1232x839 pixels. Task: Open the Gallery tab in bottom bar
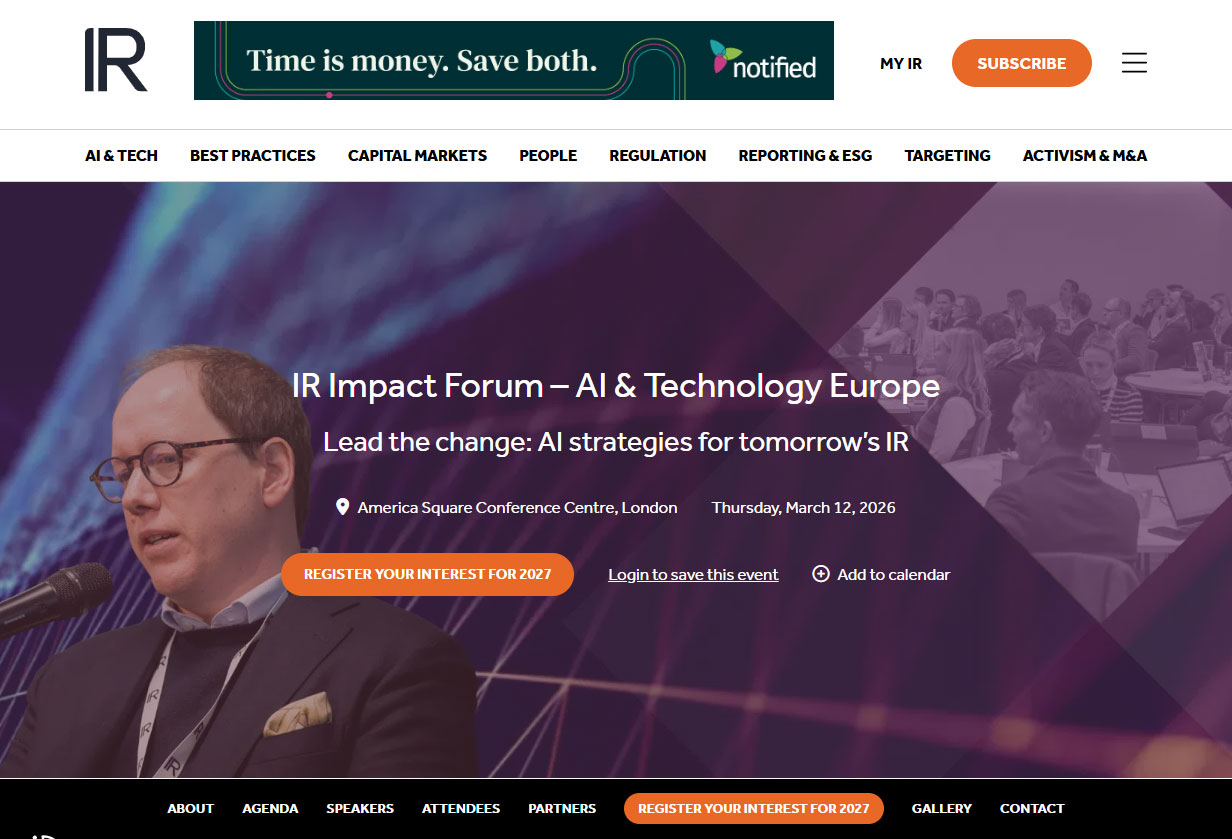pyautogui.click(x=942, y=808)
